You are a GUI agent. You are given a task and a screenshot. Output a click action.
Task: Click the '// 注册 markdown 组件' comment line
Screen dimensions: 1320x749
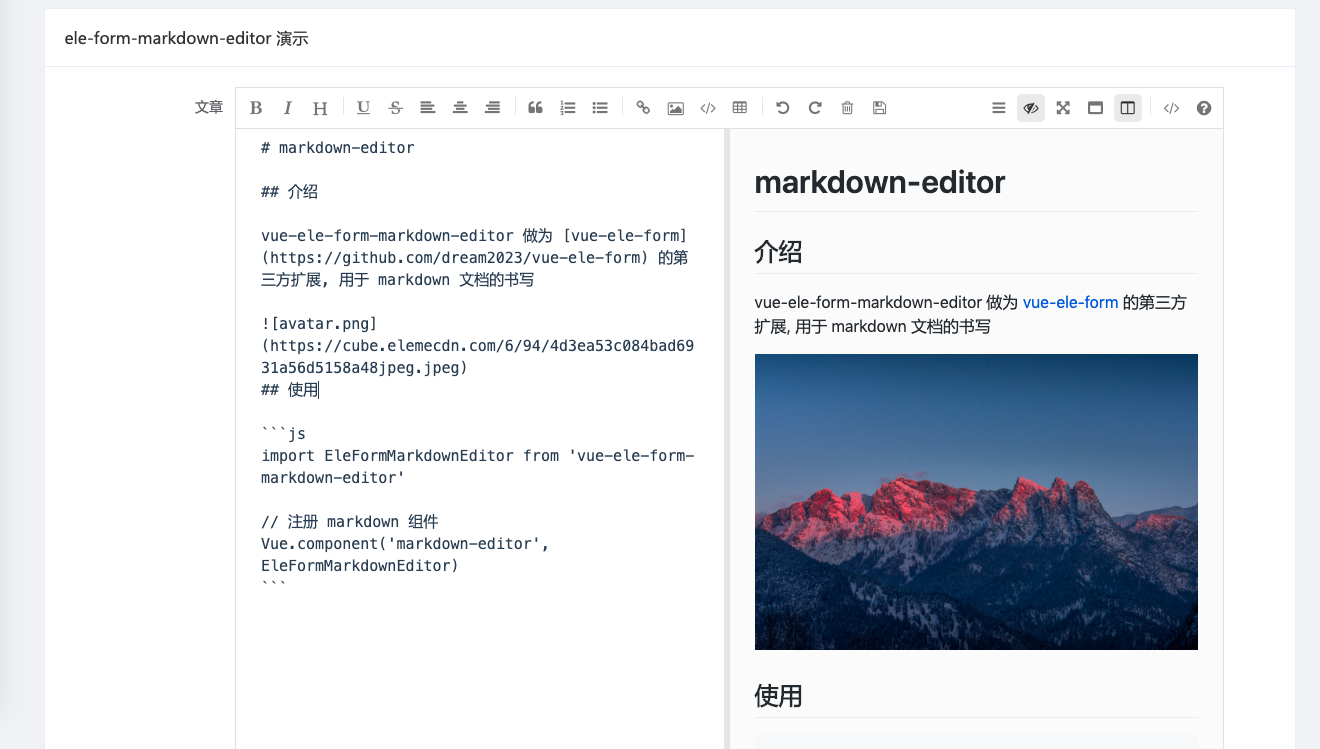coord(350,522)
